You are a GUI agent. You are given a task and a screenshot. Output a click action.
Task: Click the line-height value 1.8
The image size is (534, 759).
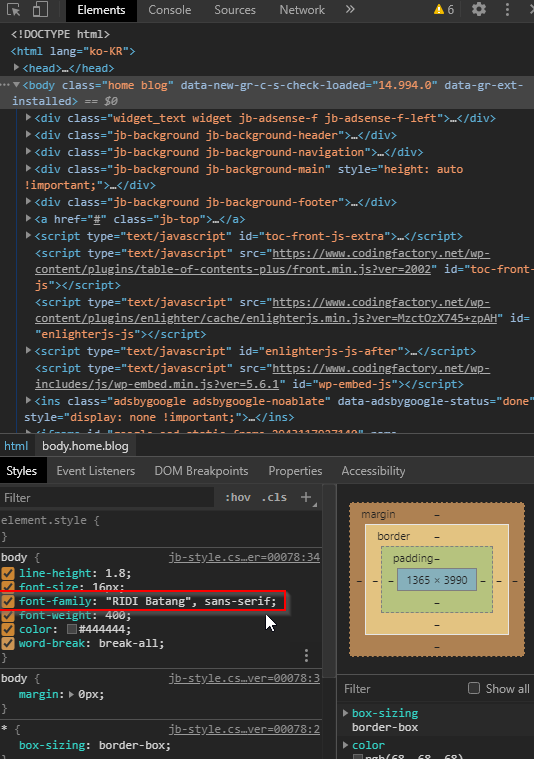click(x=116, y=573)
